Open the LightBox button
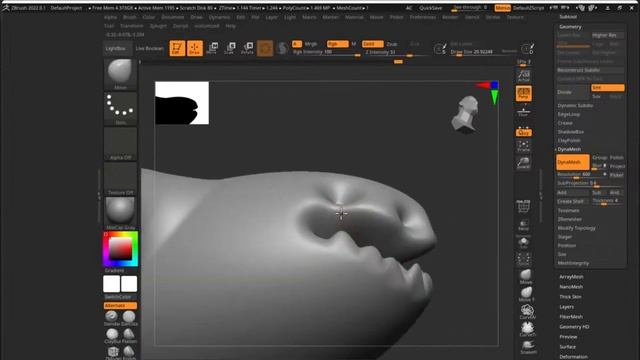This screenshot has width=640, height=360. click(x=118, y=48)
